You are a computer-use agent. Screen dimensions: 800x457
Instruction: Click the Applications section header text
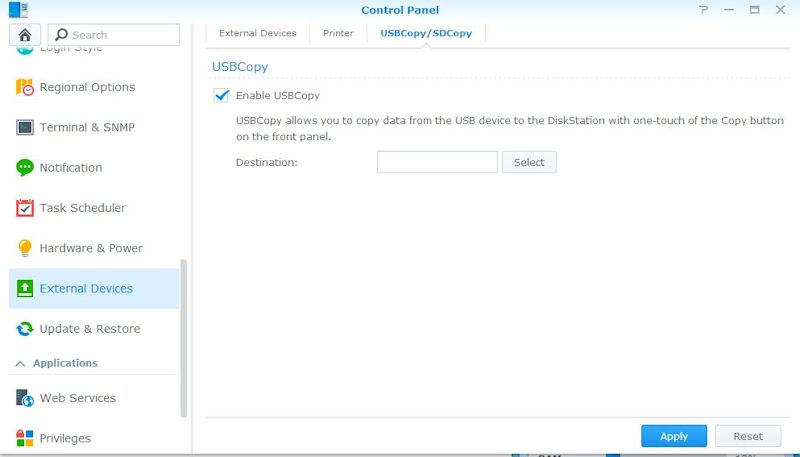coord(65,363)
